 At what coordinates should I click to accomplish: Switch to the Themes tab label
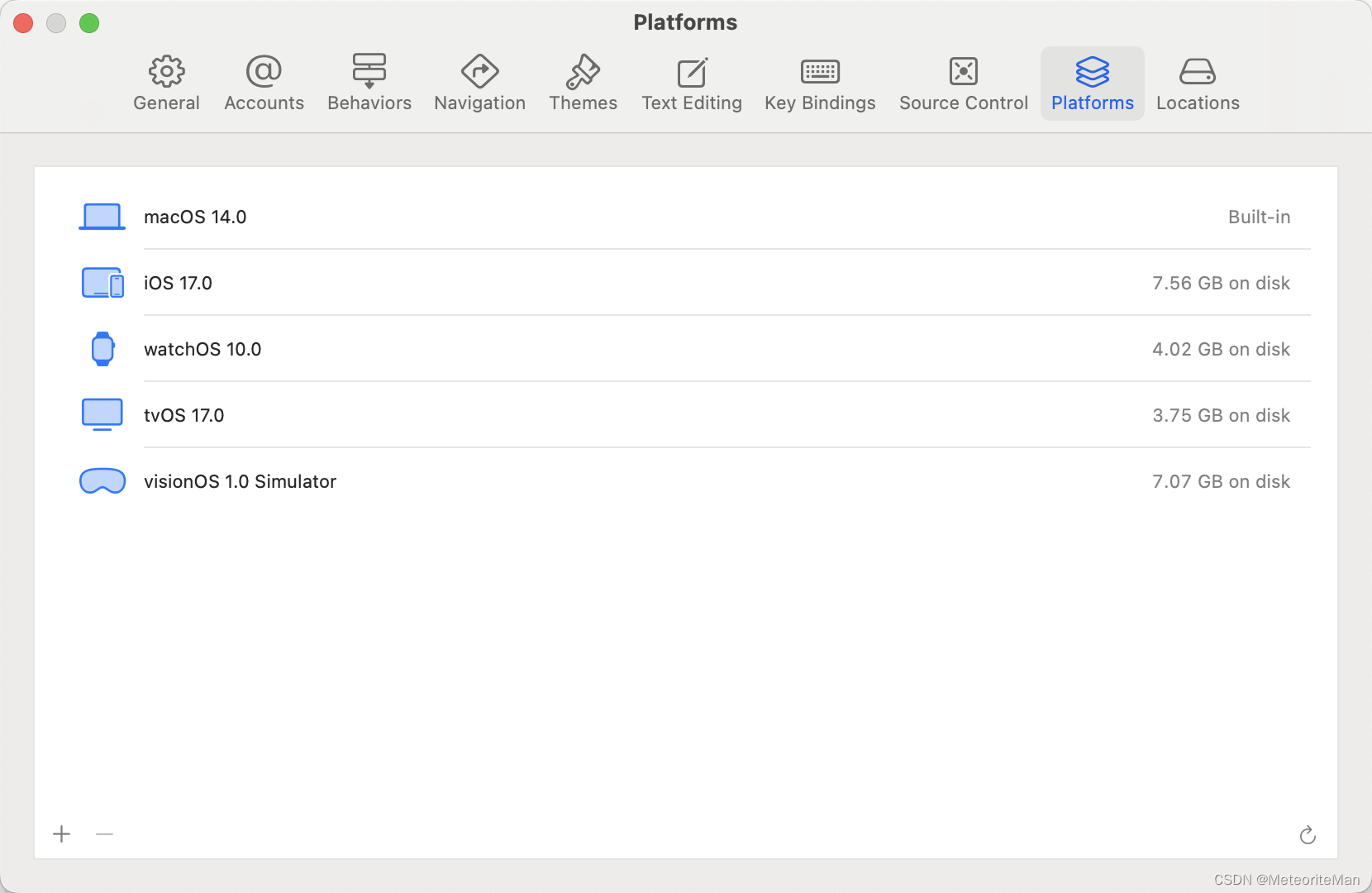(583, 103)
